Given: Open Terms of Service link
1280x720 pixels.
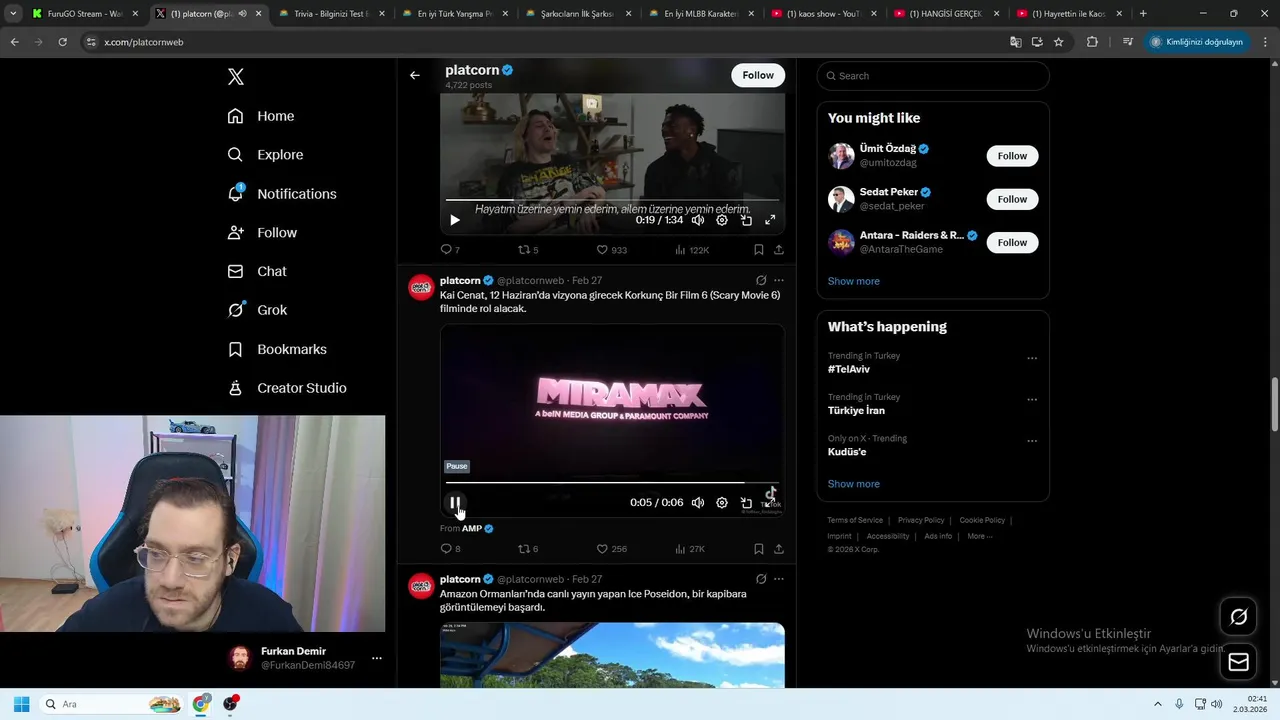Looking at the screenshot, I should click(855, 520).
